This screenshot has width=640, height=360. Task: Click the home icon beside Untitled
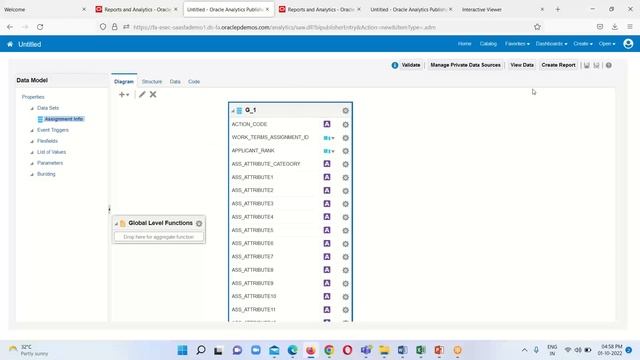[10, 44]
